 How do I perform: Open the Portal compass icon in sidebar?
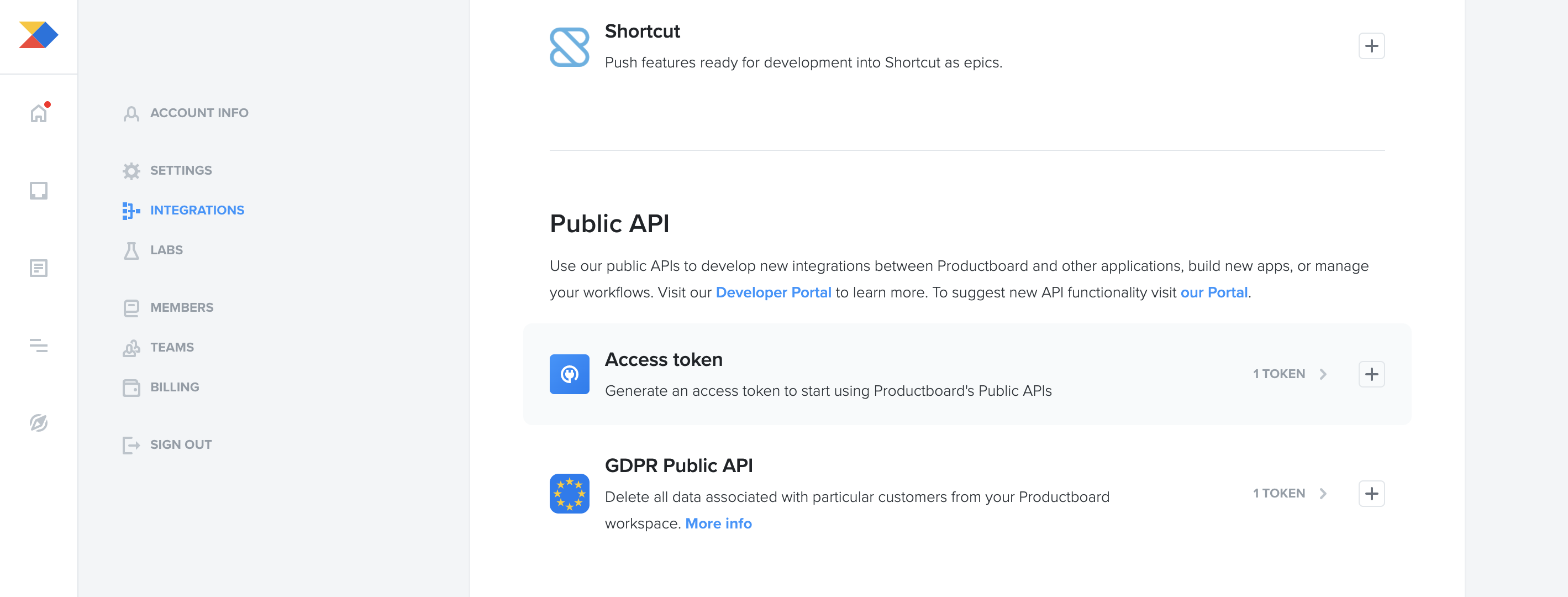(38, 423)
